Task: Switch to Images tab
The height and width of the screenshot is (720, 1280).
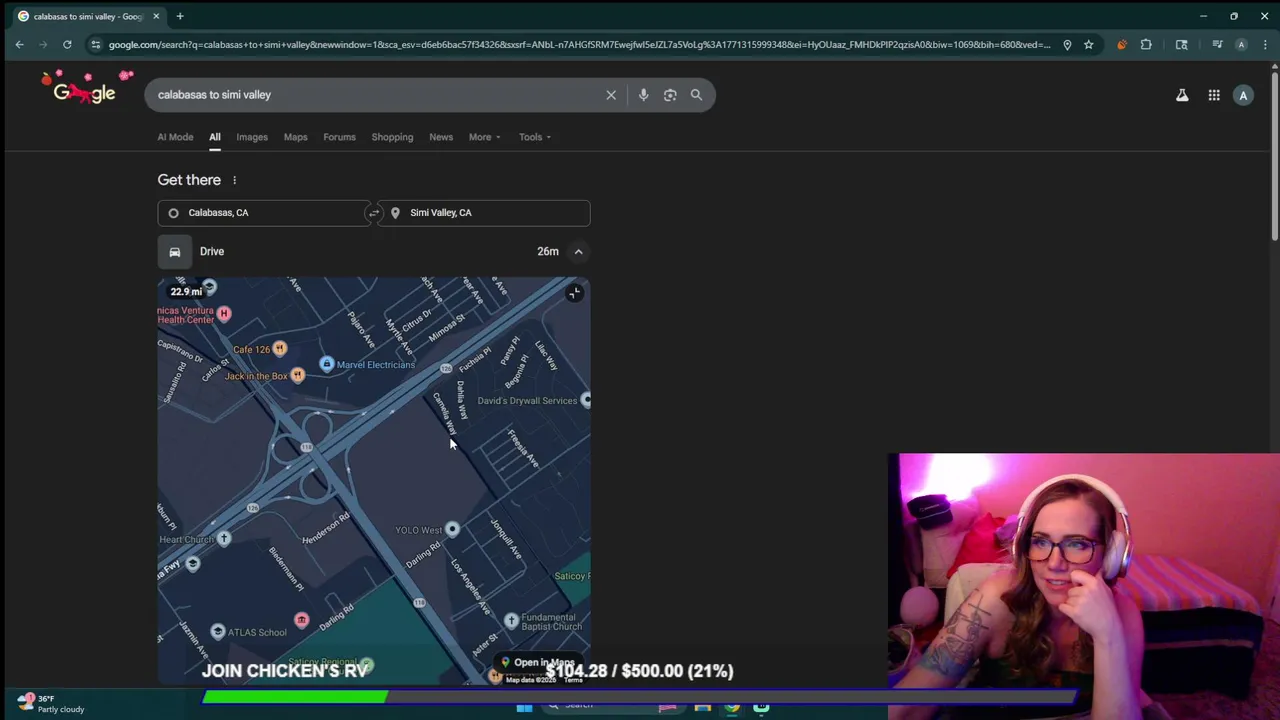Action: [x=252, y=137]
